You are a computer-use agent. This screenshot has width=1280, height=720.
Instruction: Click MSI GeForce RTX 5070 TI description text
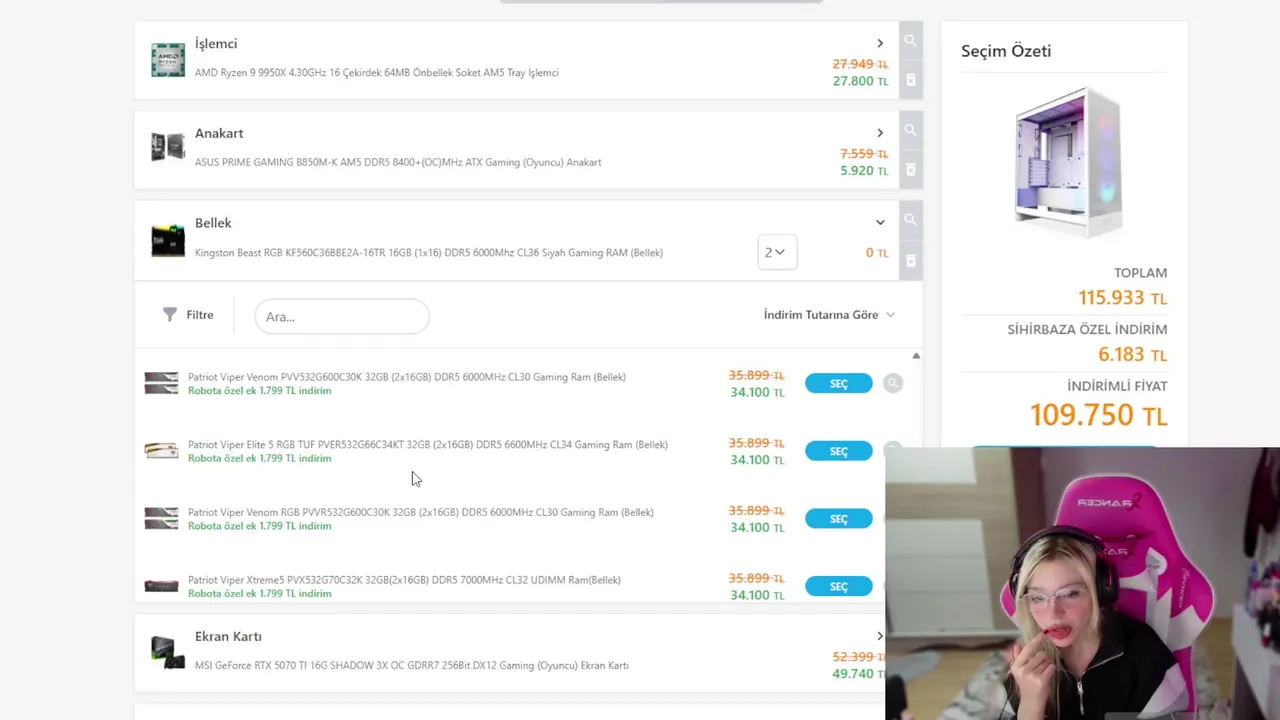(412, 665)
